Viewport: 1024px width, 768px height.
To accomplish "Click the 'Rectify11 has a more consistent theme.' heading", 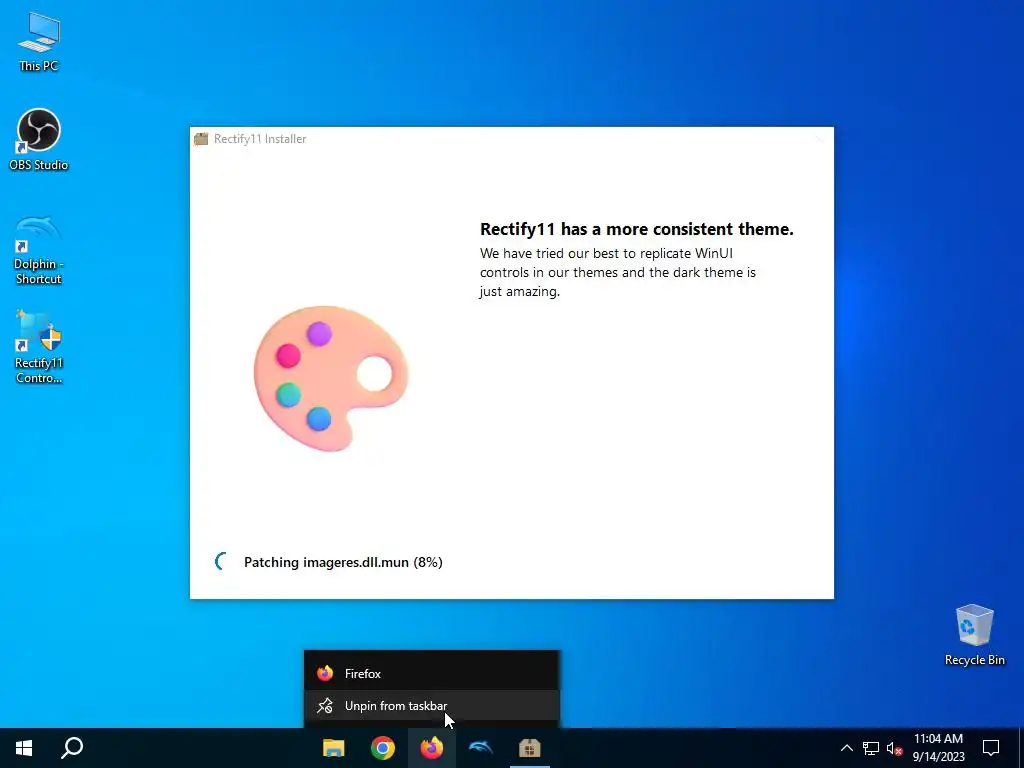I will [637, 229].
